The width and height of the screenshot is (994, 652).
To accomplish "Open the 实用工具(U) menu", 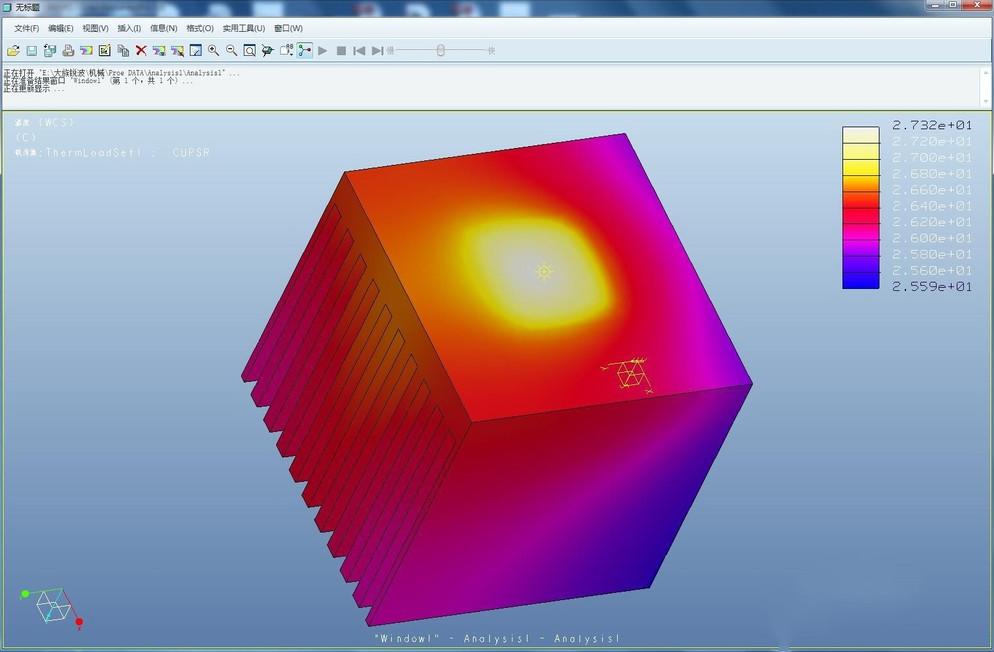I will pyautogui.click(x=243, y=29).
